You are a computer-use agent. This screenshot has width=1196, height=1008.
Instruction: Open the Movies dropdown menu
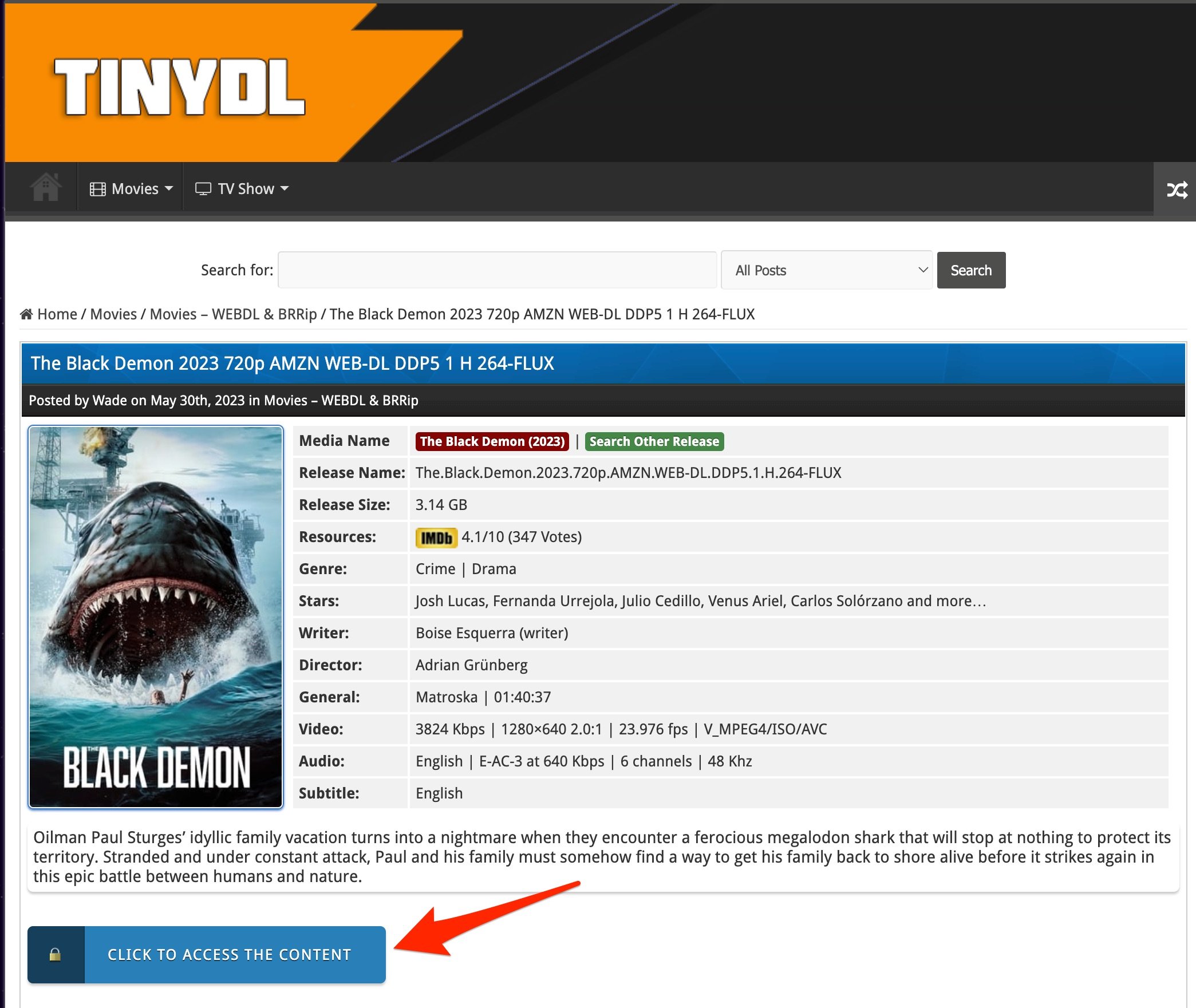pyautogui.click(x=131, y=189)
